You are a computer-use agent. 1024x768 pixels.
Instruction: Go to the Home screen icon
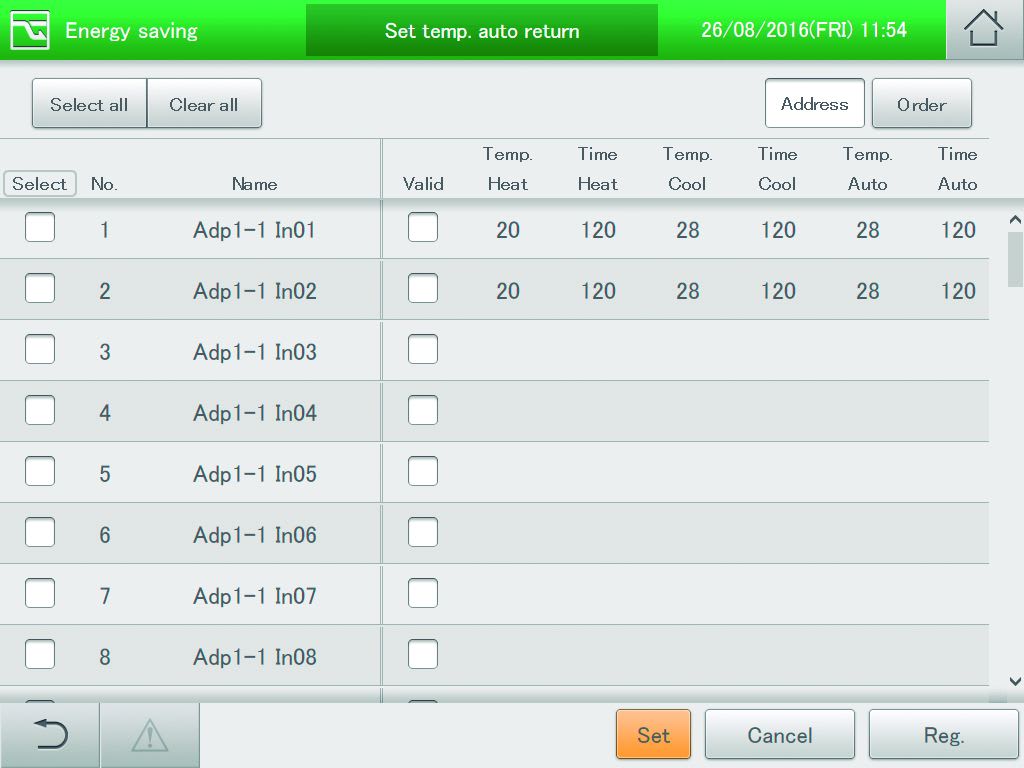pos(984,30)
